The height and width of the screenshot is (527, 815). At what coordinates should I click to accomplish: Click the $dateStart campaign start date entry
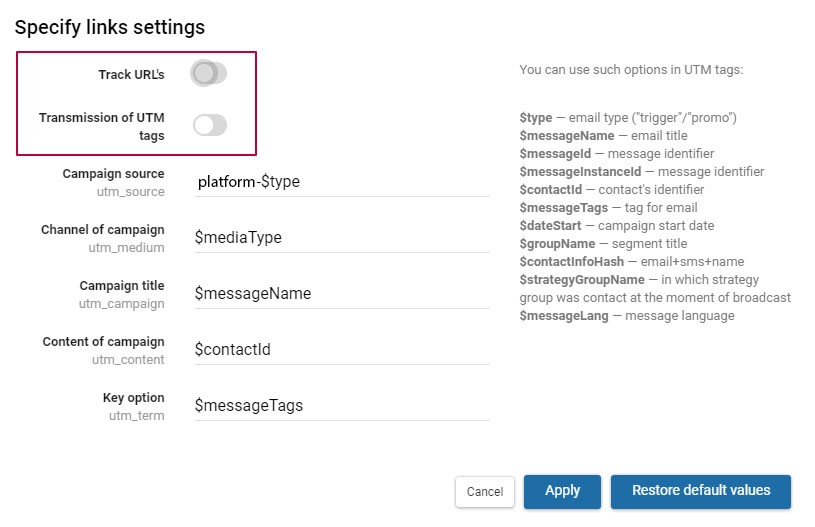point(617,226)
